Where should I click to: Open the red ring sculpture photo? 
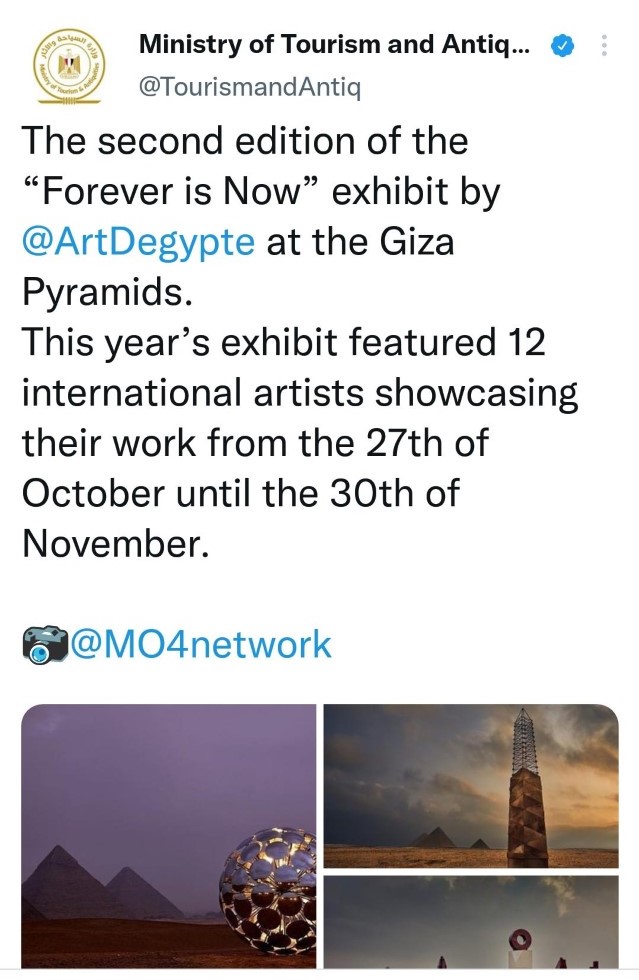tap(471, 924)
